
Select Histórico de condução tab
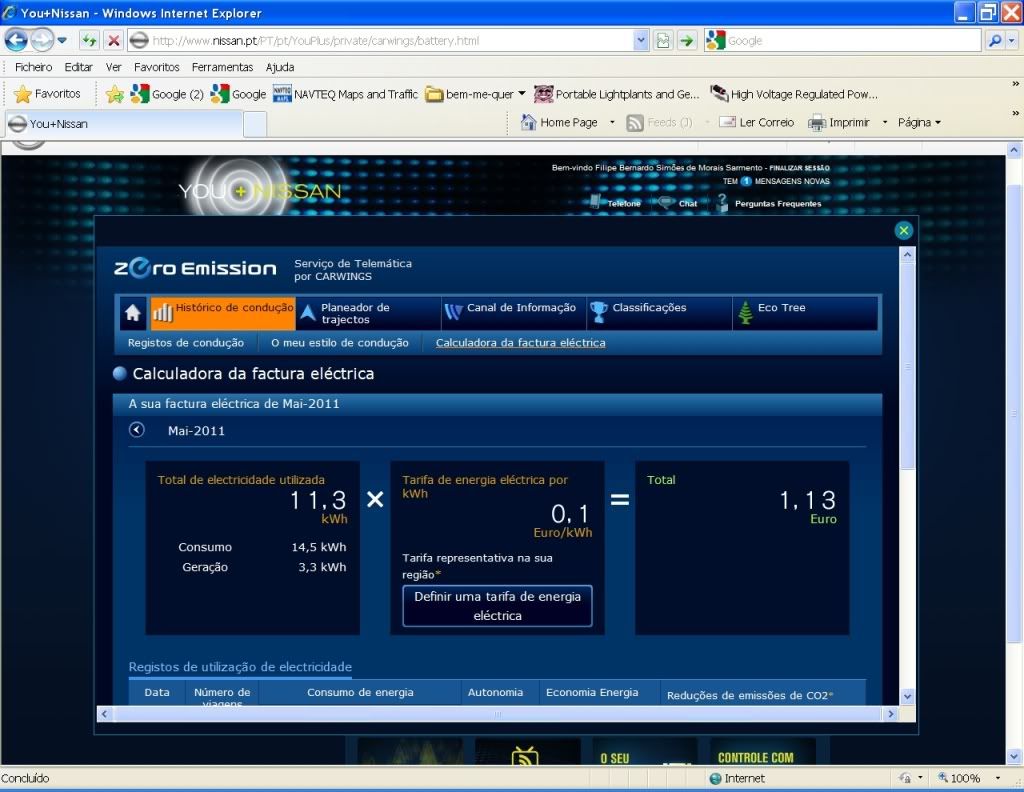point(223,313)
